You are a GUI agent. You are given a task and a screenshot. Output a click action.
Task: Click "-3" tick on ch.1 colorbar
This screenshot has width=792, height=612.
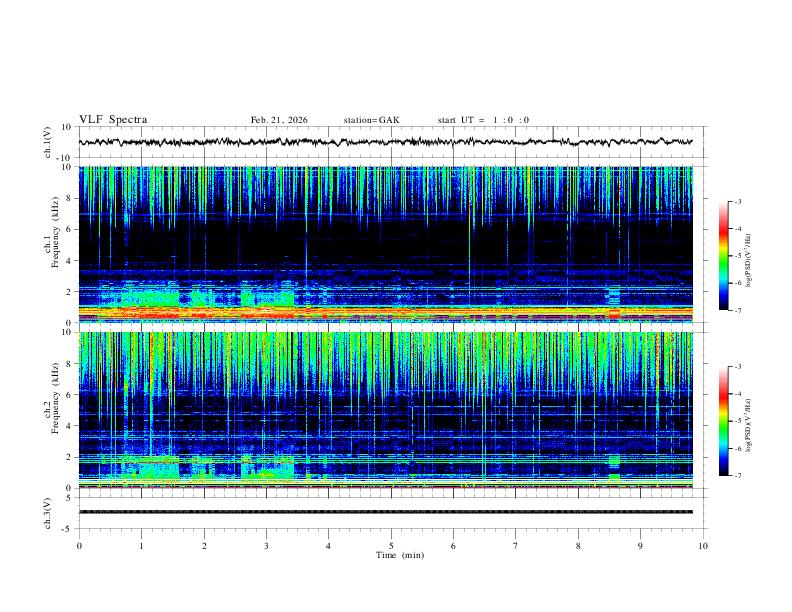pyautogui.click(x=737, y=201)
